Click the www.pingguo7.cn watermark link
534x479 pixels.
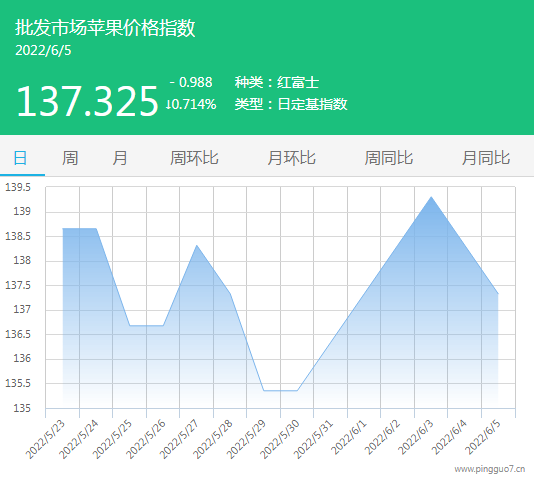point(490,469)
